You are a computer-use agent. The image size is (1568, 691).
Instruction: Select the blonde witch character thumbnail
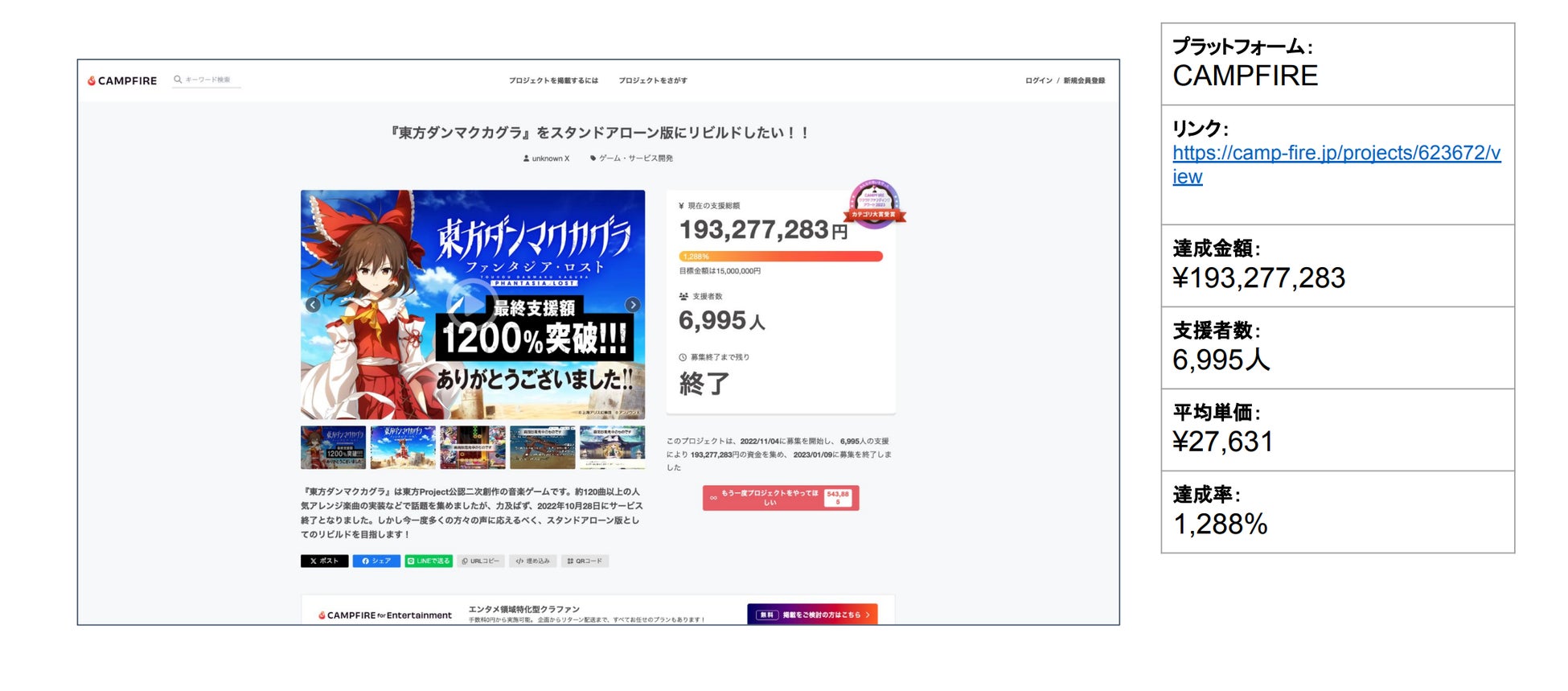coord(612,447)
